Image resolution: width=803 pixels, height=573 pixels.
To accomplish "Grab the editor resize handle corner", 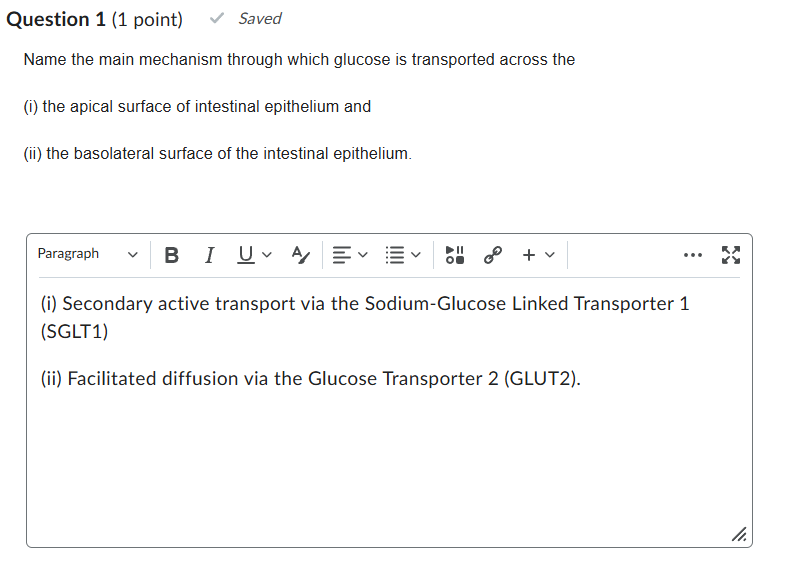I will [x=739, y=535].
